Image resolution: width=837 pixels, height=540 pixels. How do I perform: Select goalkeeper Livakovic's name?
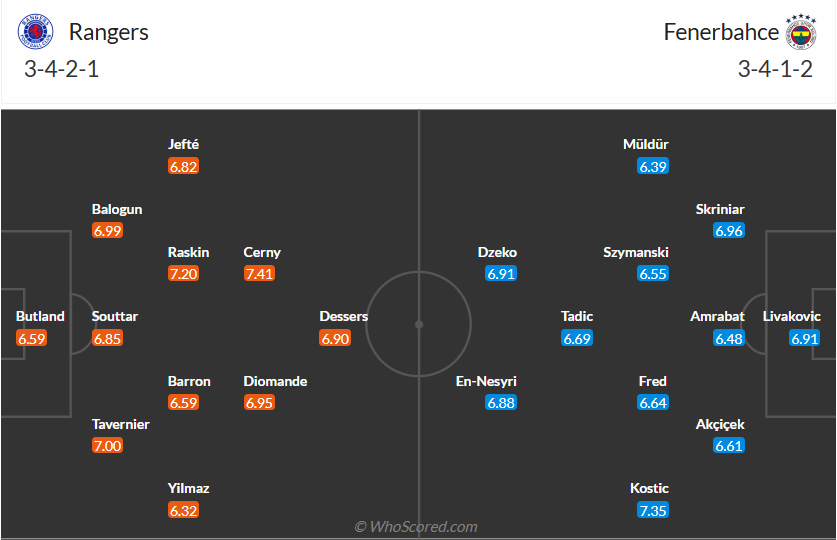point(792,316)
